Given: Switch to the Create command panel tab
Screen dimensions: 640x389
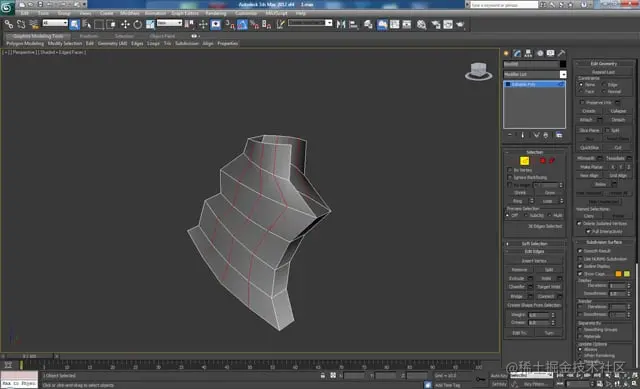Looking at the screenshot, I should [507, 53].
